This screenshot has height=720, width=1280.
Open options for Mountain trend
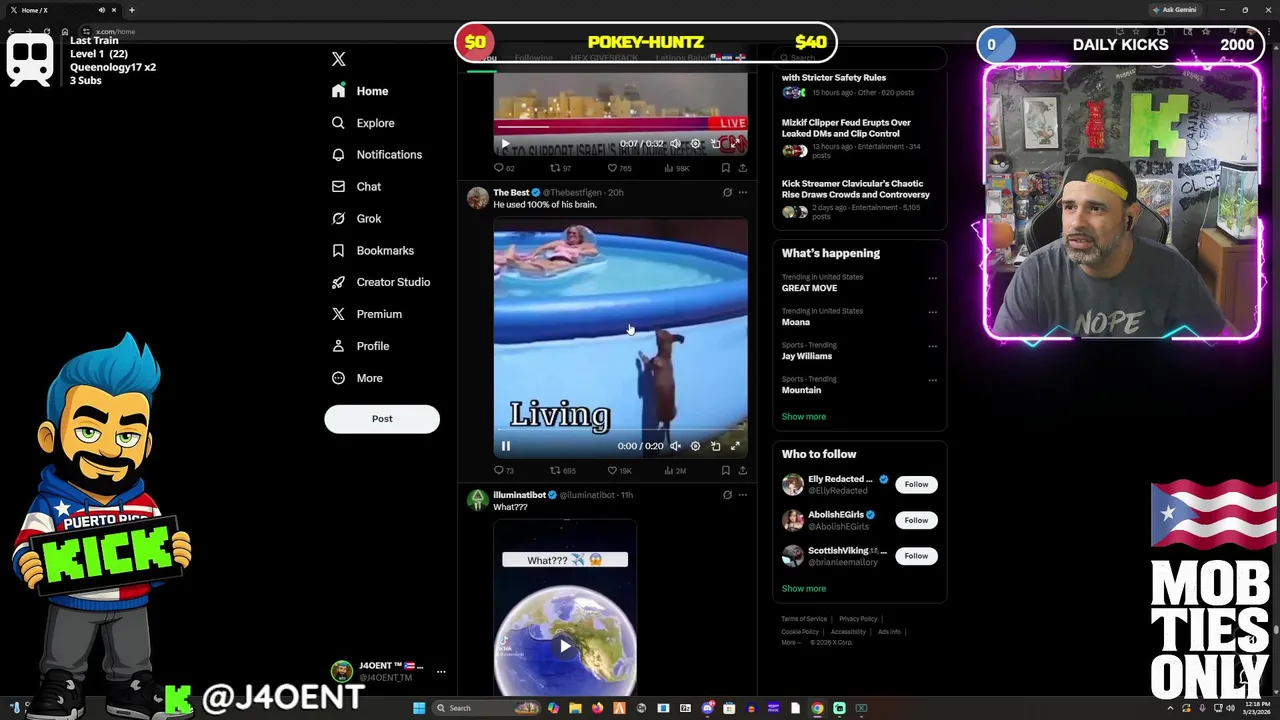tap(932, 380)
